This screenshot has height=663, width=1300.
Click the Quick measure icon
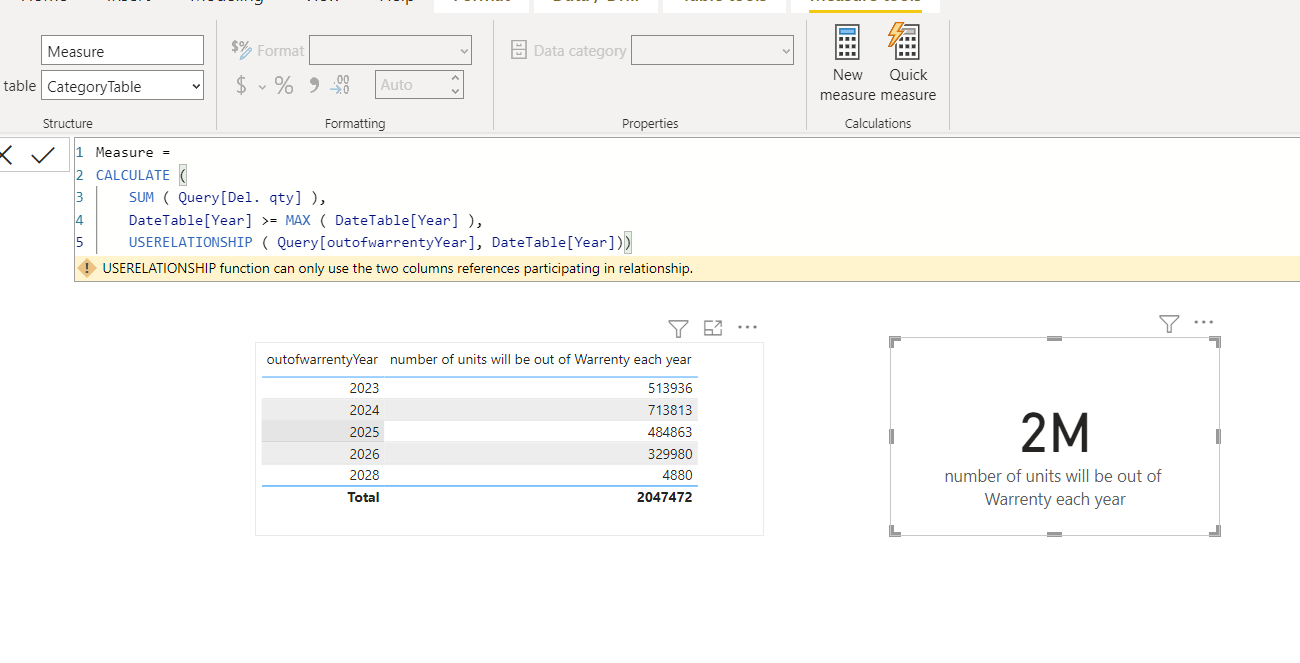(x=904, y=43)
